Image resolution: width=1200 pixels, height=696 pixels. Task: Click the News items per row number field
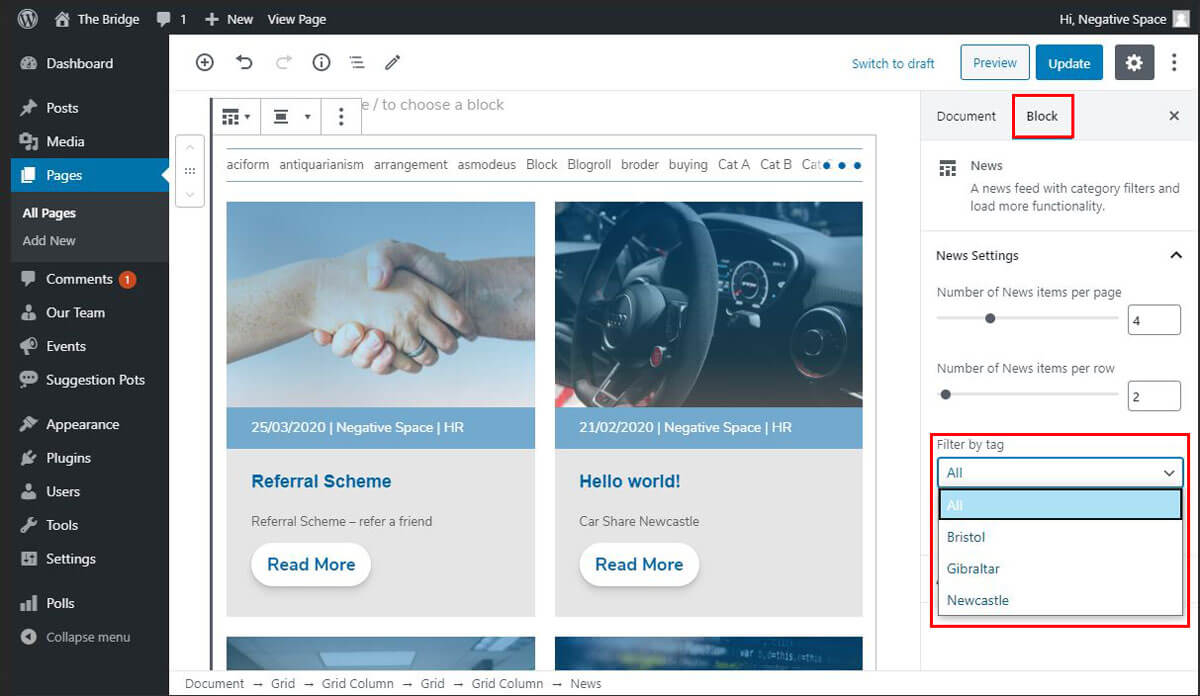tap(1153, 396)
